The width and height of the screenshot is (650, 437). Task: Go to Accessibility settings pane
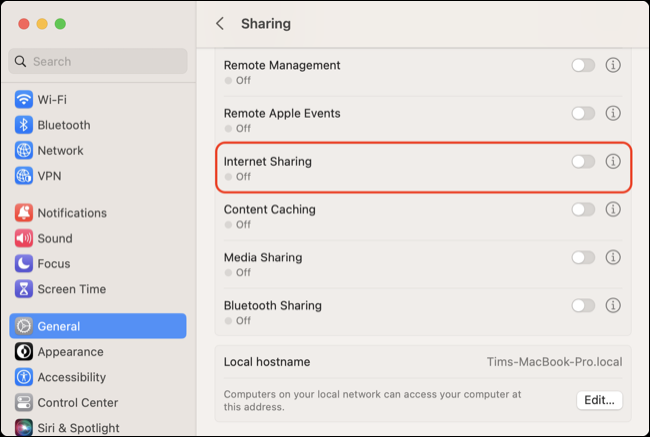71,377
